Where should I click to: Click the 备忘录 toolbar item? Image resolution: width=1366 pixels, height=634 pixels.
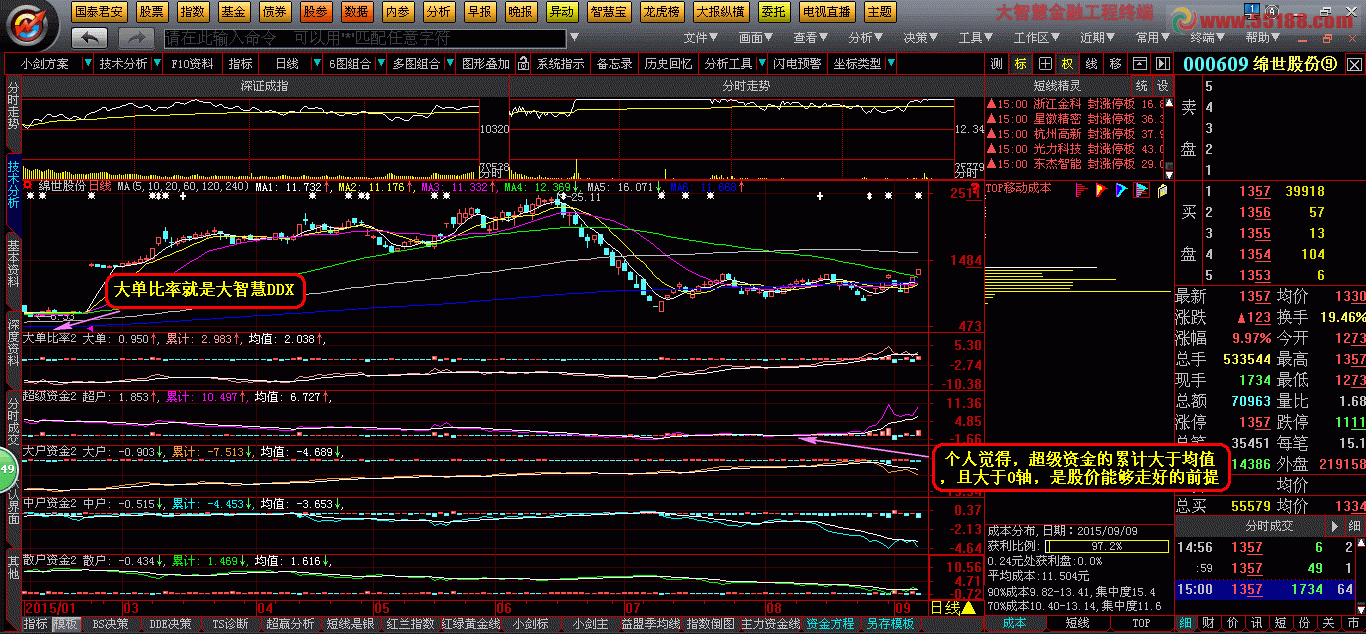[614, 63]
